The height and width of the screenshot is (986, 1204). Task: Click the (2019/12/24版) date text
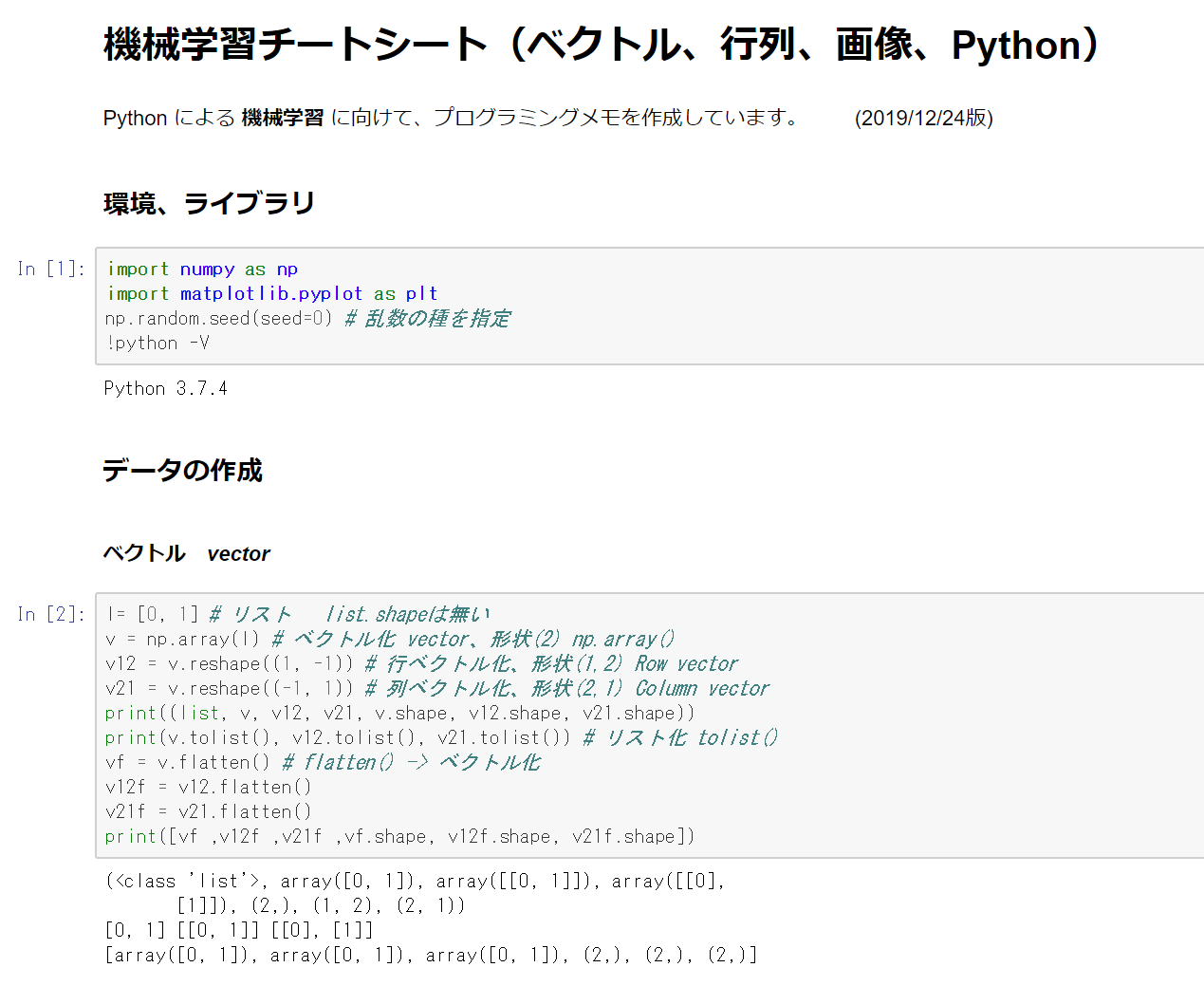pos(923,118)
